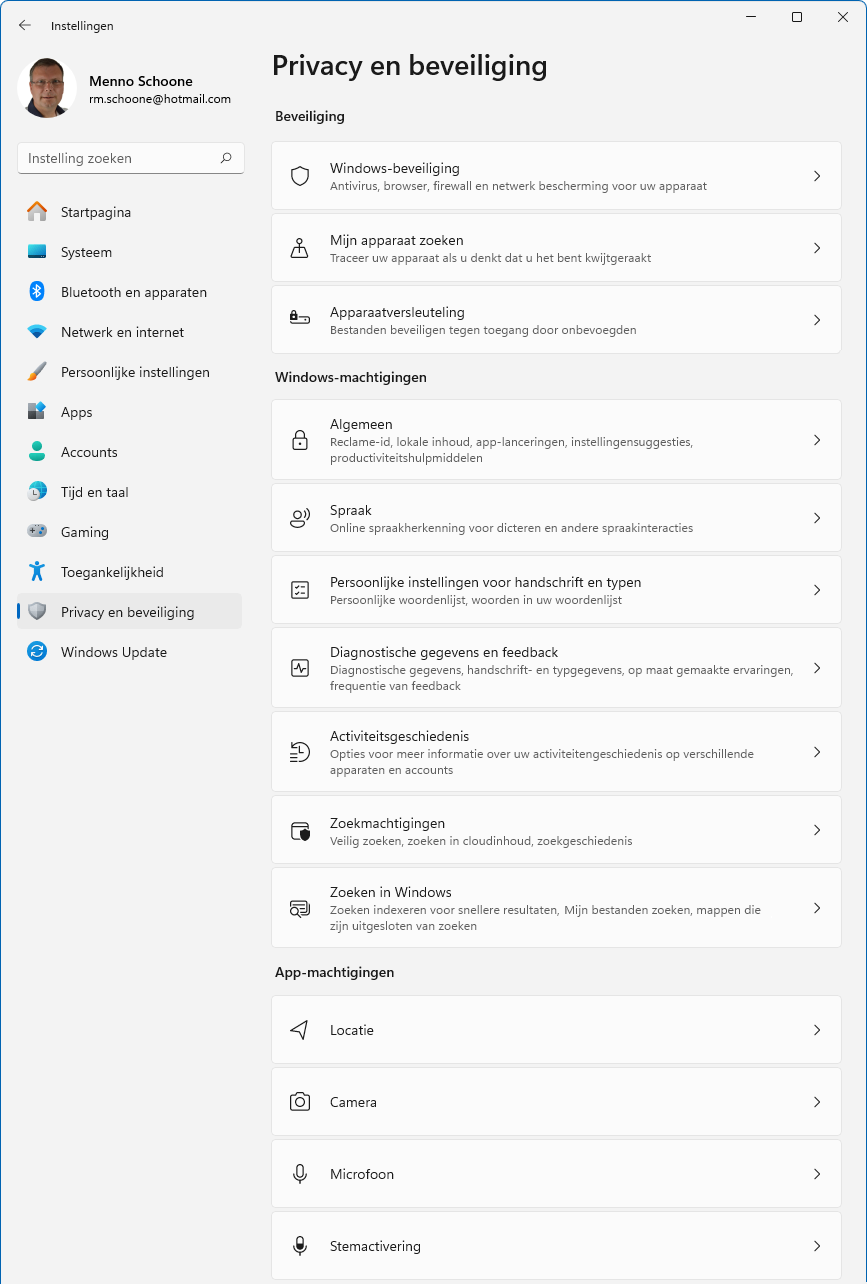Click the Algemeen padlock icon
The width and height of the screenshot is (867, 1284).
pos(300,440)
